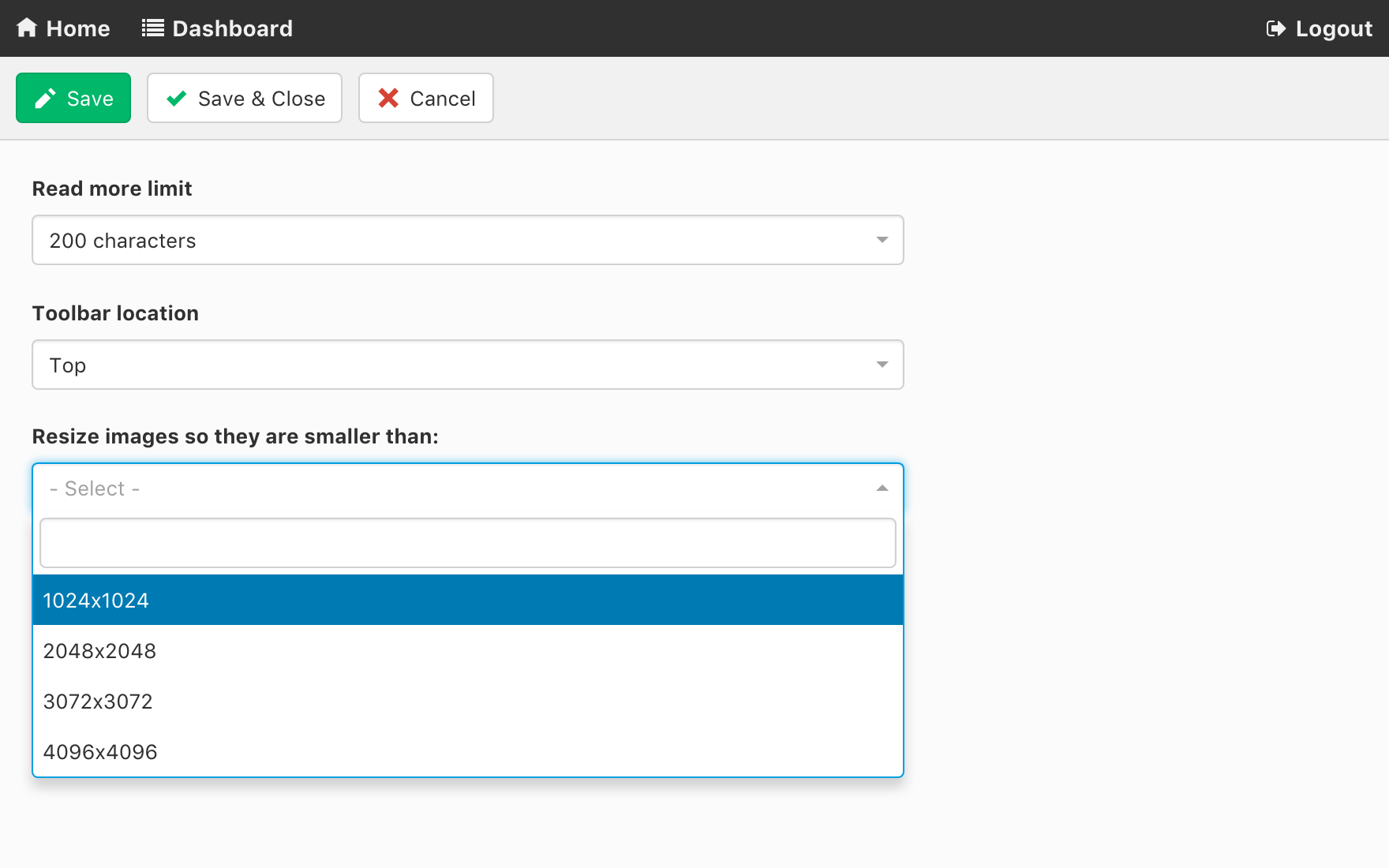The height and width of the screenshot is (868, 1389).
Task: Expand the Read more limit dropdown arrow
Action: [x=882, y=240]
